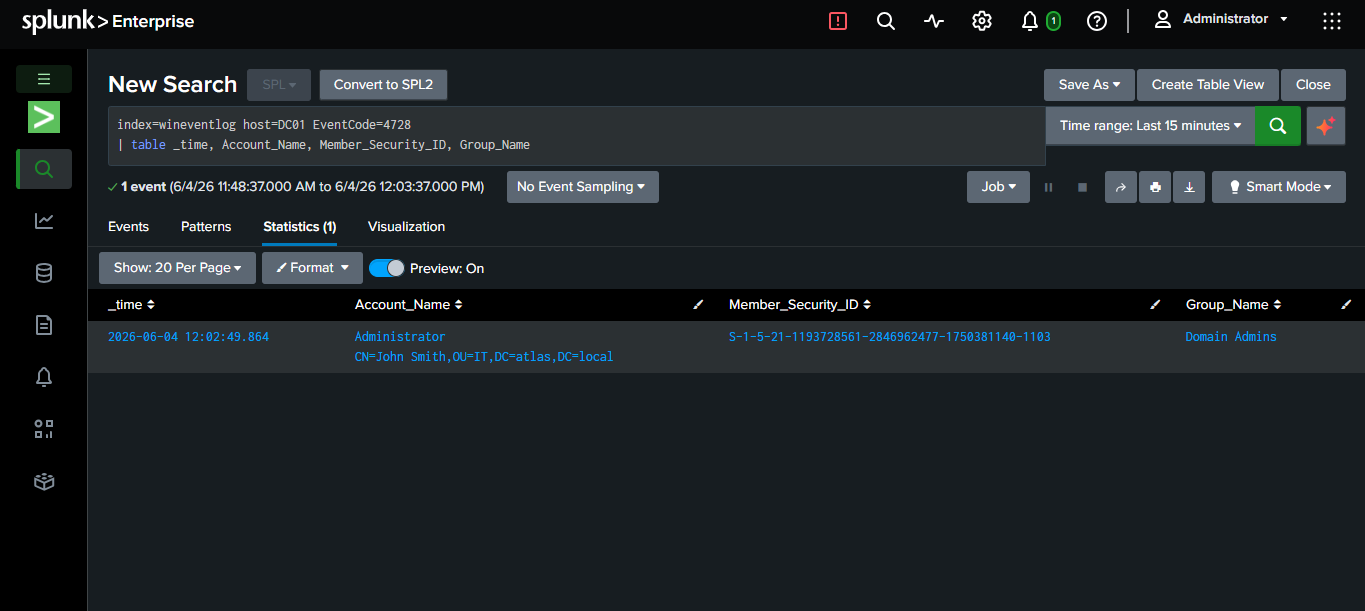Open the alerts bell icon in sidebar

point(44,377)
